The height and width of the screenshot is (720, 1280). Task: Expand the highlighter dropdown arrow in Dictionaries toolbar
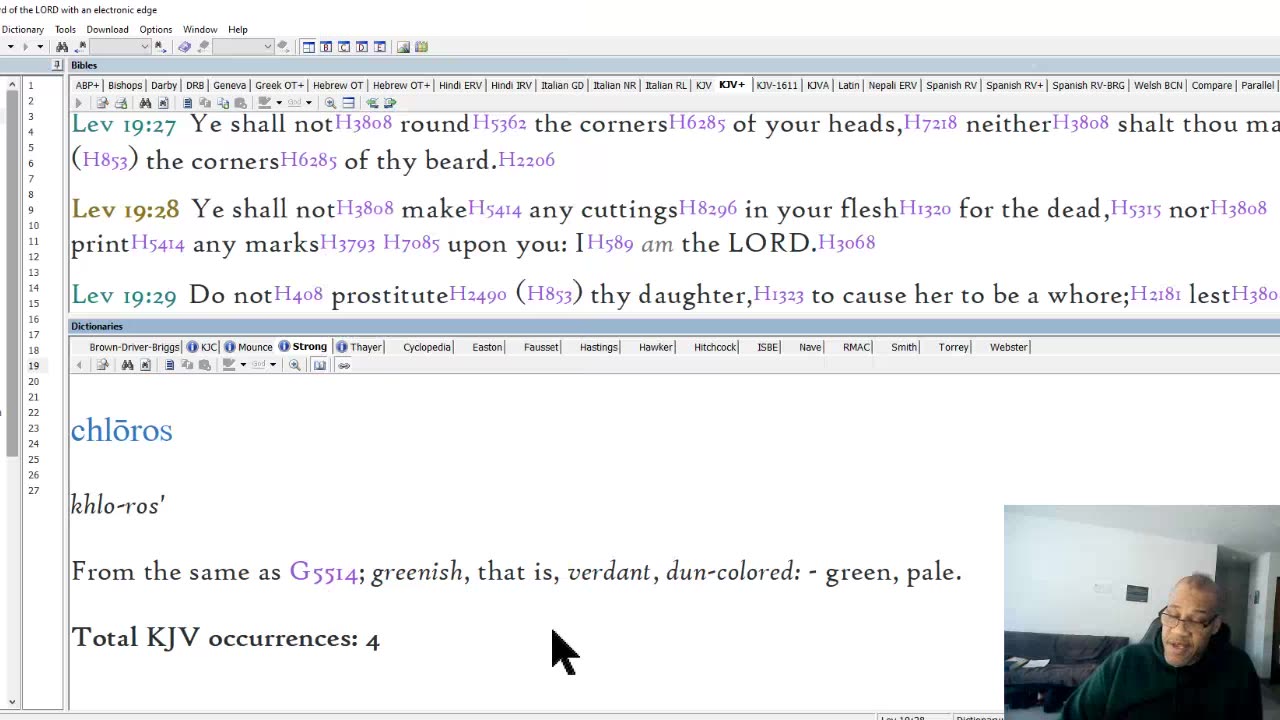[x=243, y=365]
